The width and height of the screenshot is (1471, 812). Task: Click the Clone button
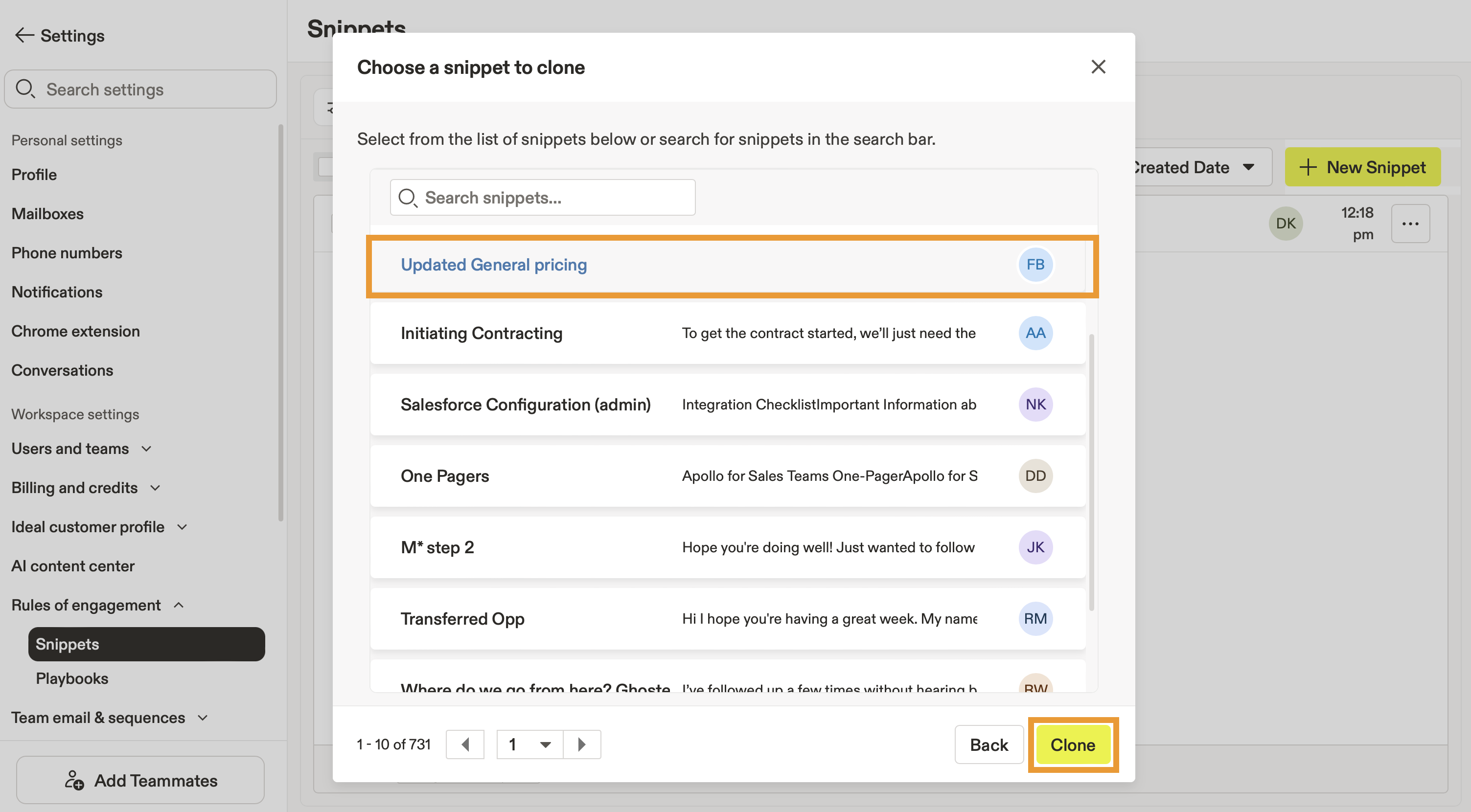1072,744
